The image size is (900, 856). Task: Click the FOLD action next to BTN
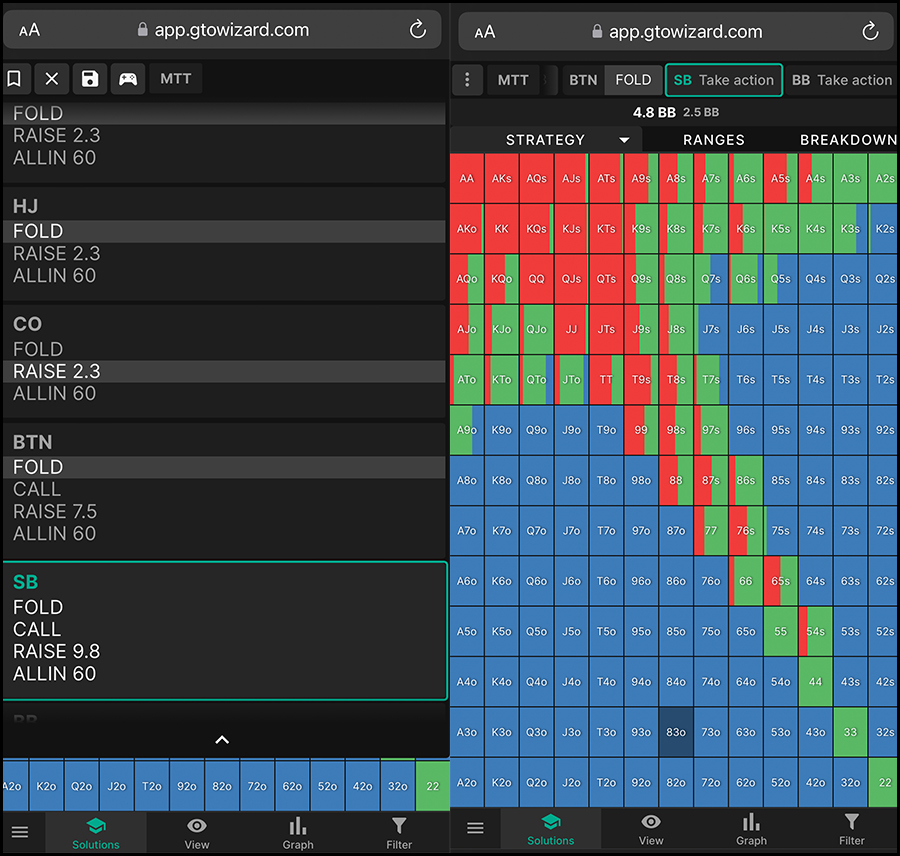(633, 80)
